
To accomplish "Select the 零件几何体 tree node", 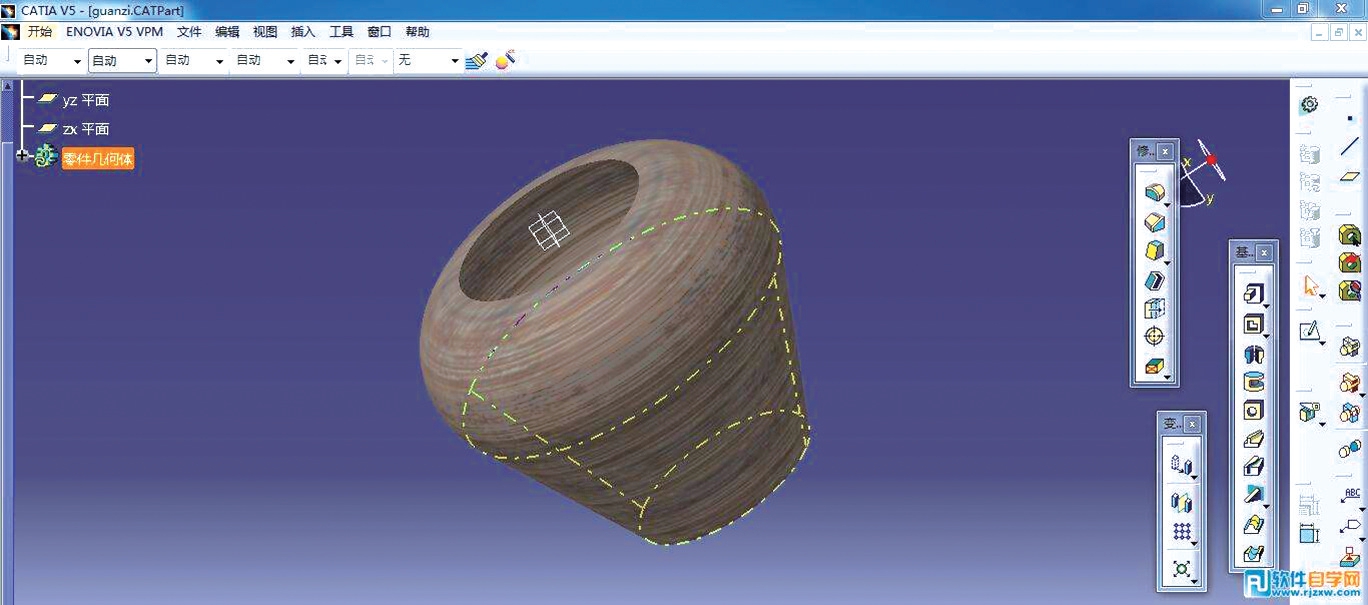I will tap(98, 158).
